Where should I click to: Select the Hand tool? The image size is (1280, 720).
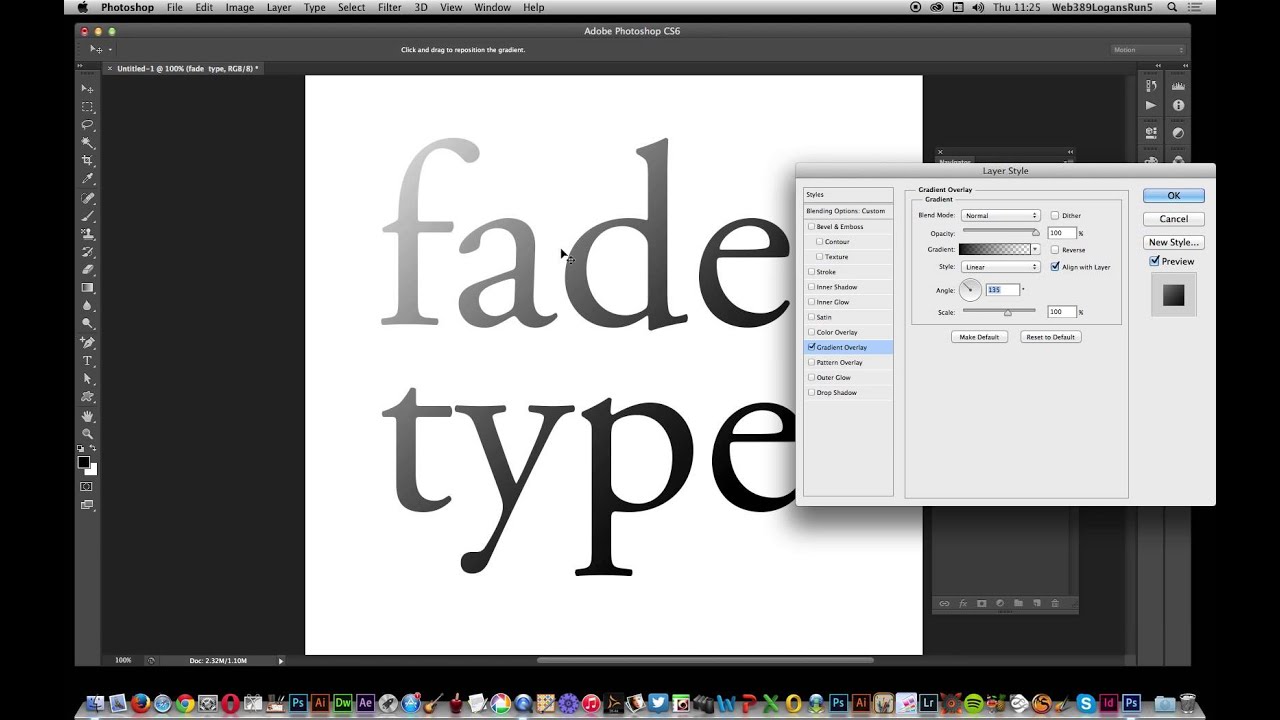87,416
